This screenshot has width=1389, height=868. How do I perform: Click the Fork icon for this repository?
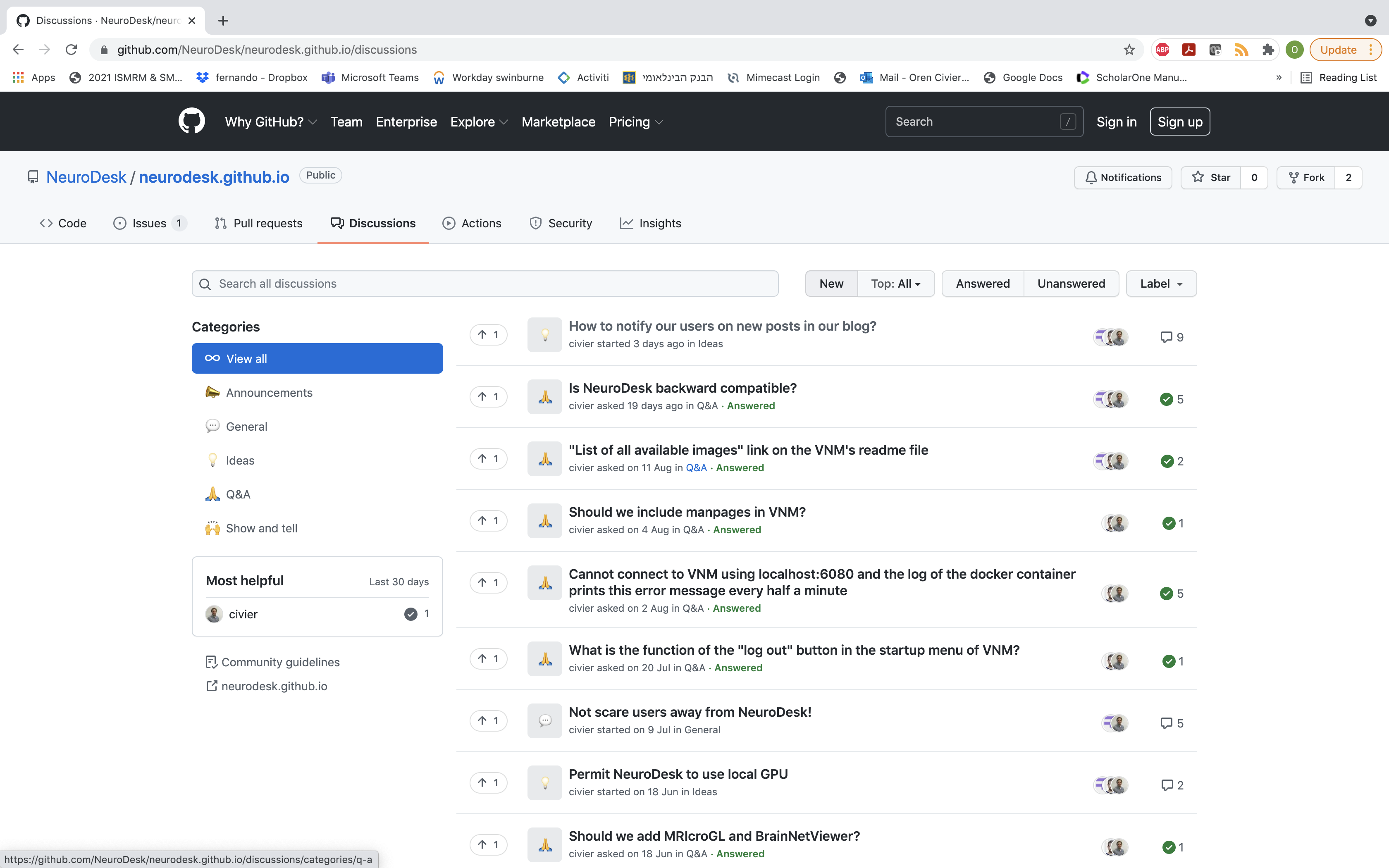[x=1294, y=177]
